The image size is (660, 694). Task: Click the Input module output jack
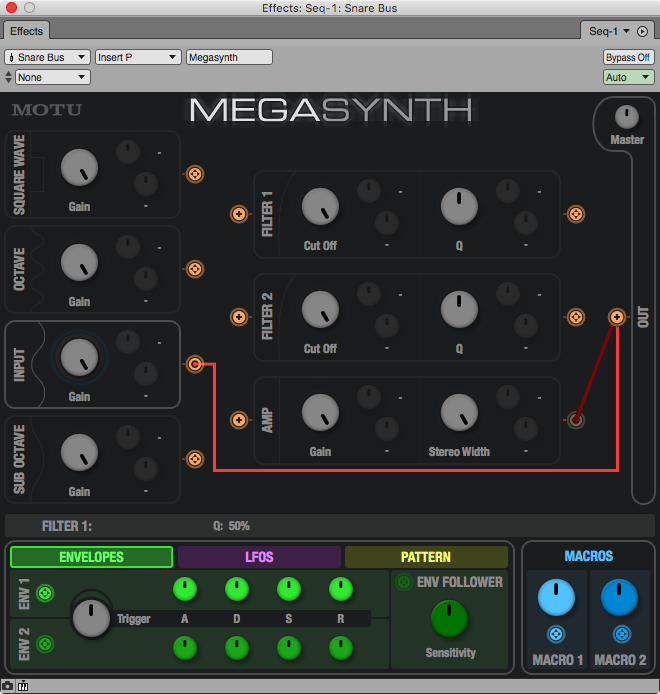coord(195,364)
